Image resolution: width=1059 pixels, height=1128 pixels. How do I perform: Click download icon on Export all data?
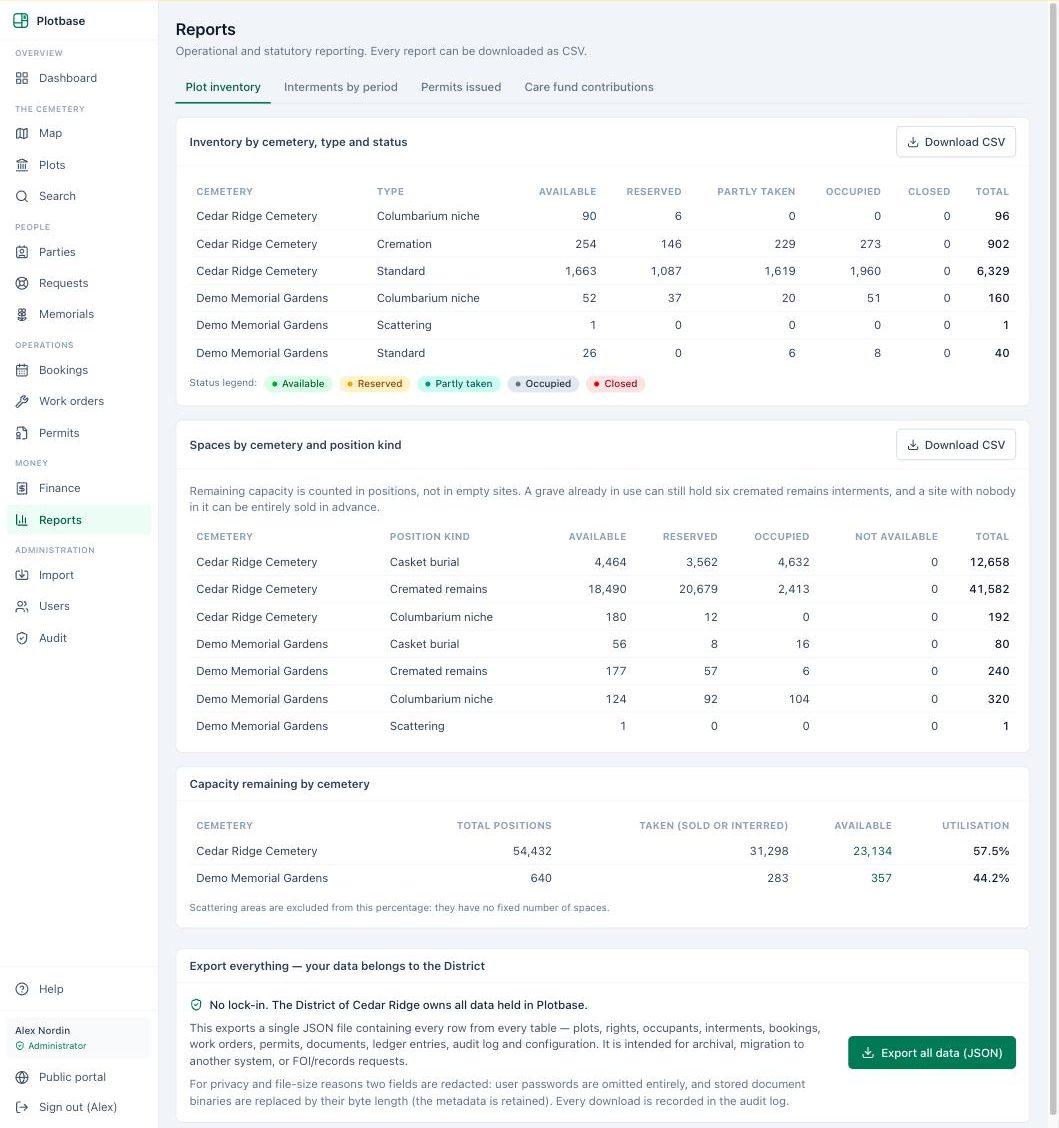868,1052
